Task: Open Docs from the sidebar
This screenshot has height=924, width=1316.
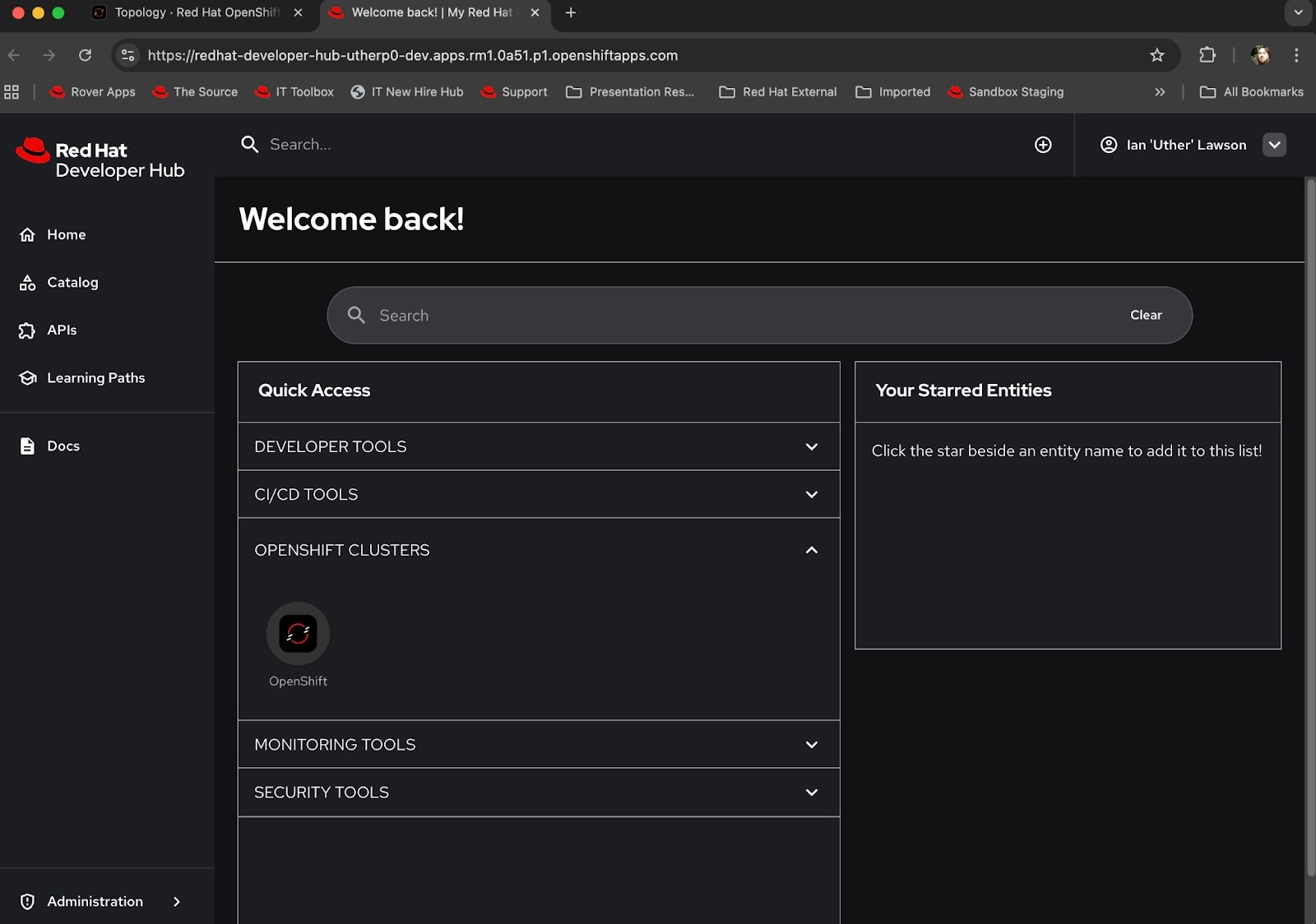Action: click(x=63, y=446)
